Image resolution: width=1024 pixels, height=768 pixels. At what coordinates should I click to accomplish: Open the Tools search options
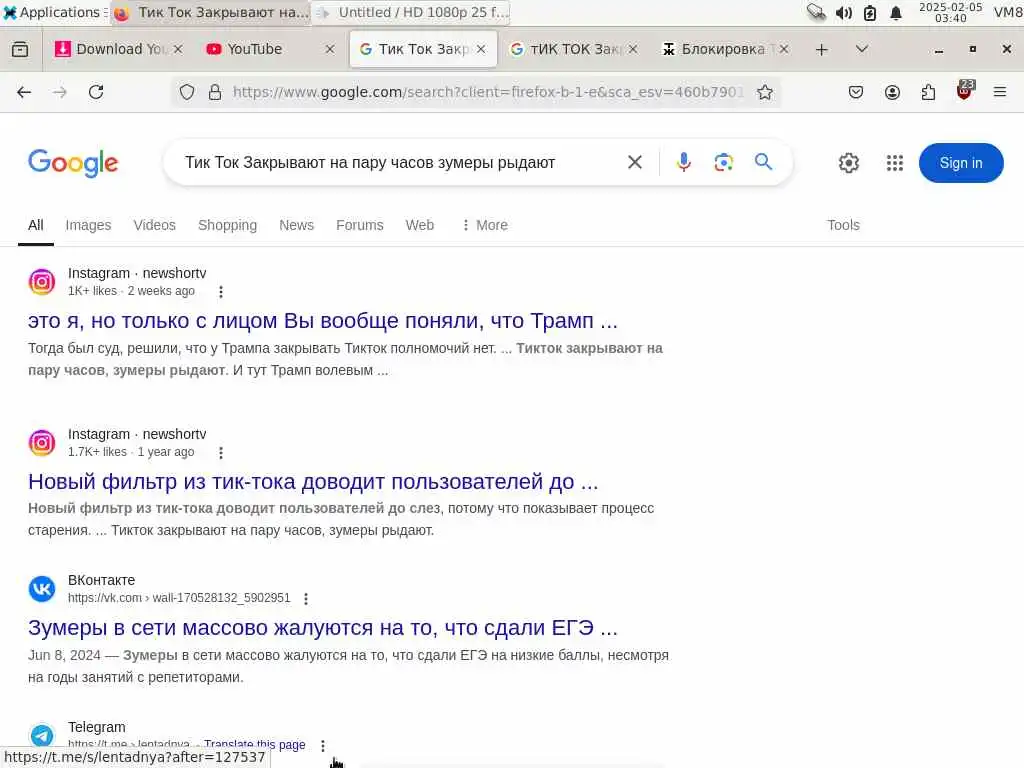pos(843,225)
